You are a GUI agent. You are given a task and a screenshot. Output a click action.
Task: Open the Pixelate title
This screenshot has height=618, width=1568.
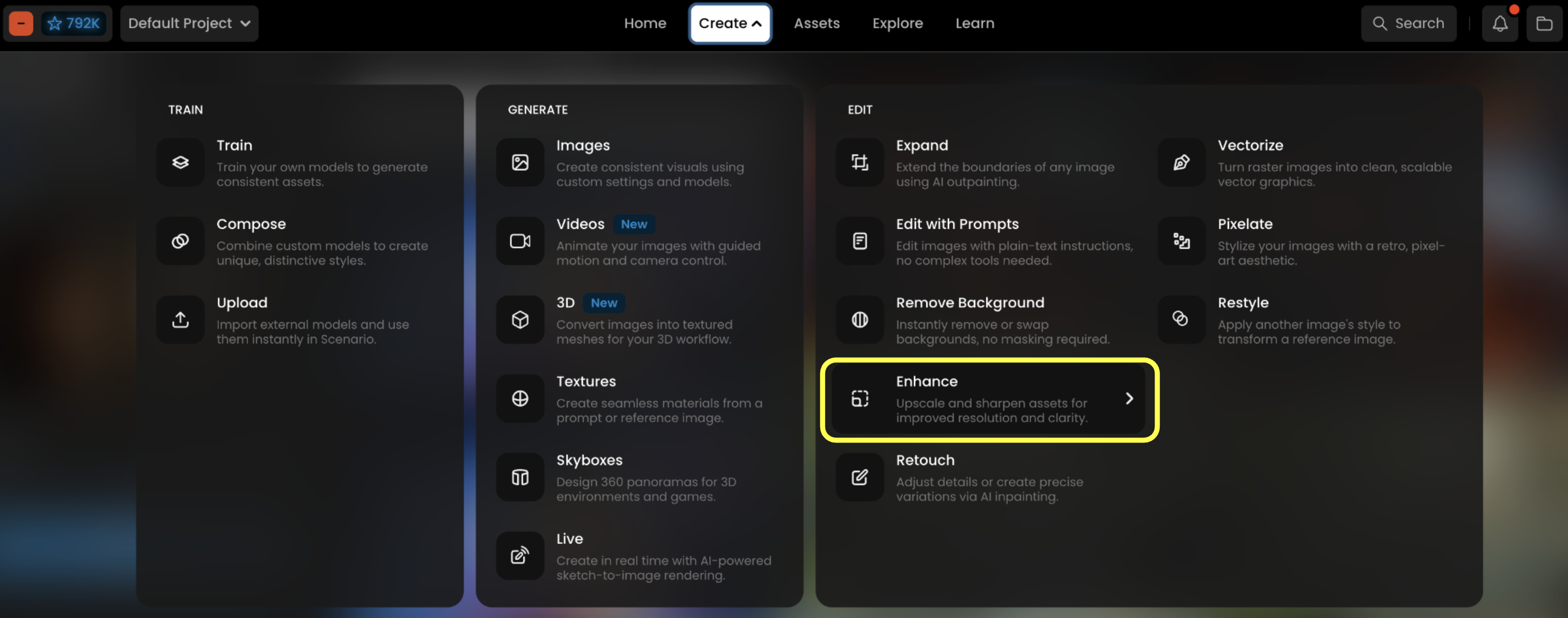(x=1245, y=224)
